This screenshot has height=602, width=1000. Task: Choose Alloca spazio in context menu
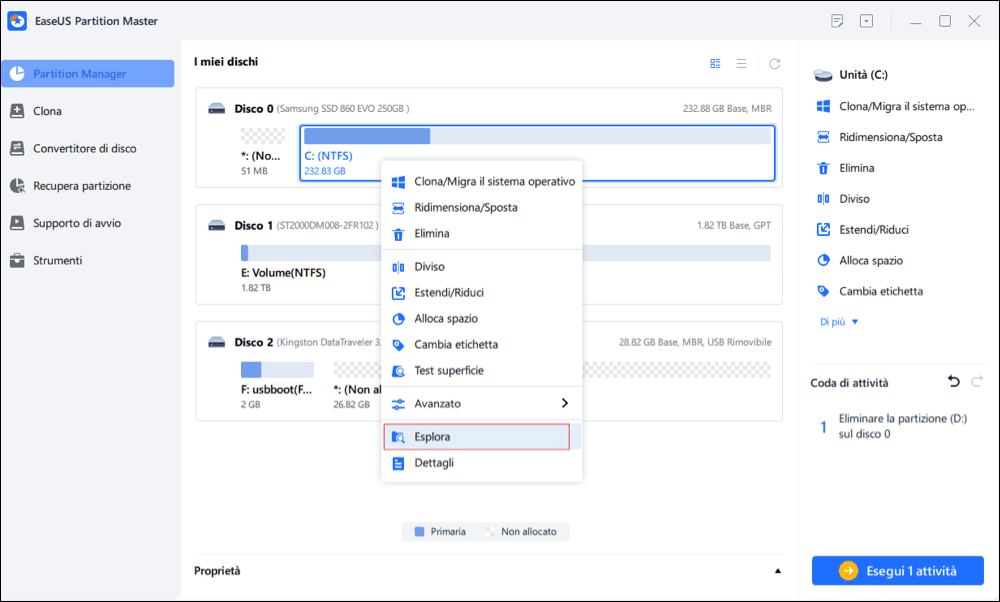coord(482,318)
